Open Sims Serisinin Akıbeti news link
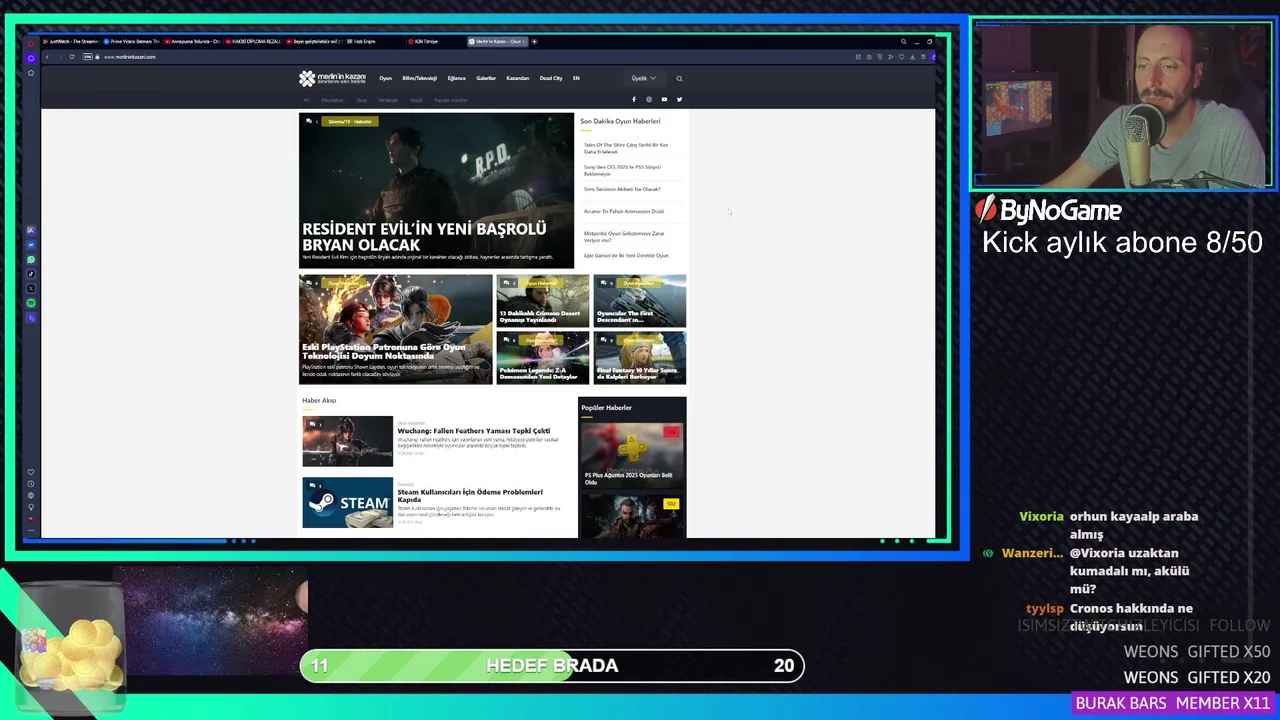The width and height of the screenshot is (1280, 720). pos(622,189)
